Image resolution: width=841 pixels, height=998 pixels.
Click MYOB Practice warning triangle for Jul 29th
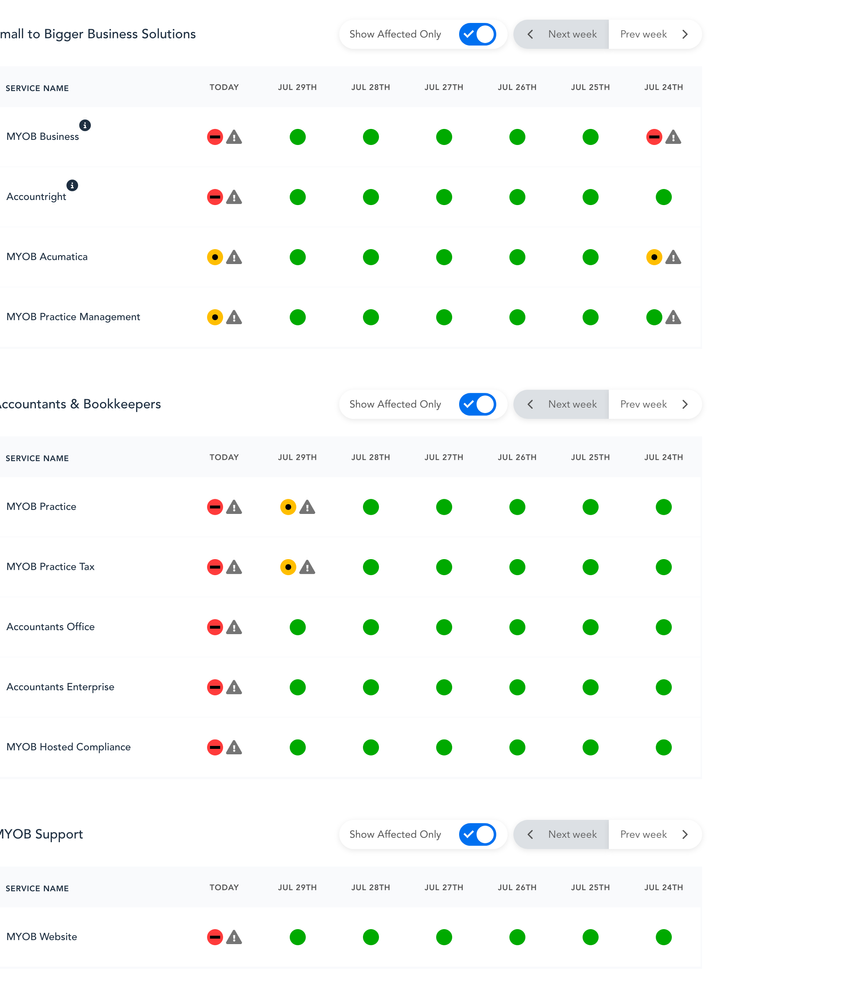click(307, 507)
